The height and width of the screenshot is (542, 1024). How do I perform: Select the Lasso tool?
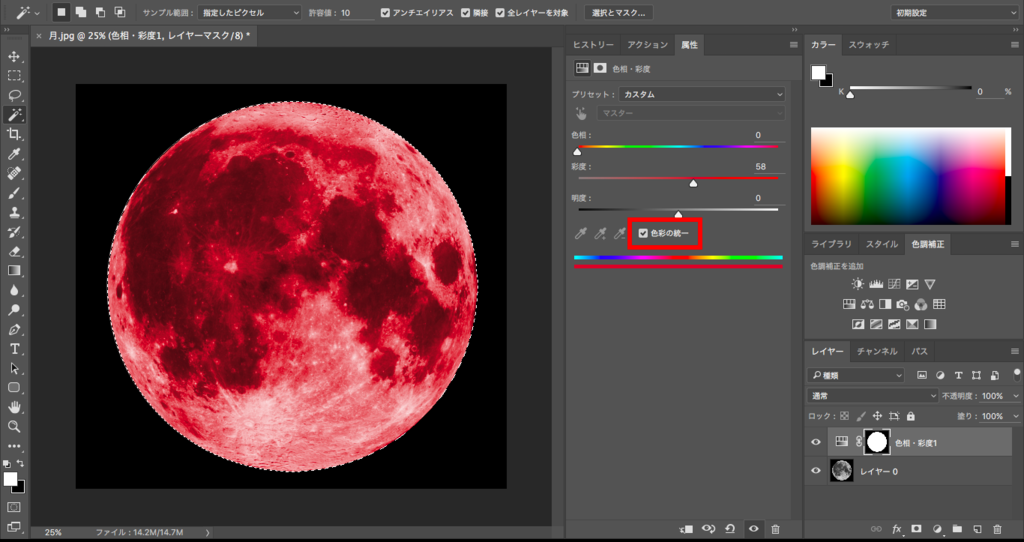pyautogui.click(x=15, y=95)
